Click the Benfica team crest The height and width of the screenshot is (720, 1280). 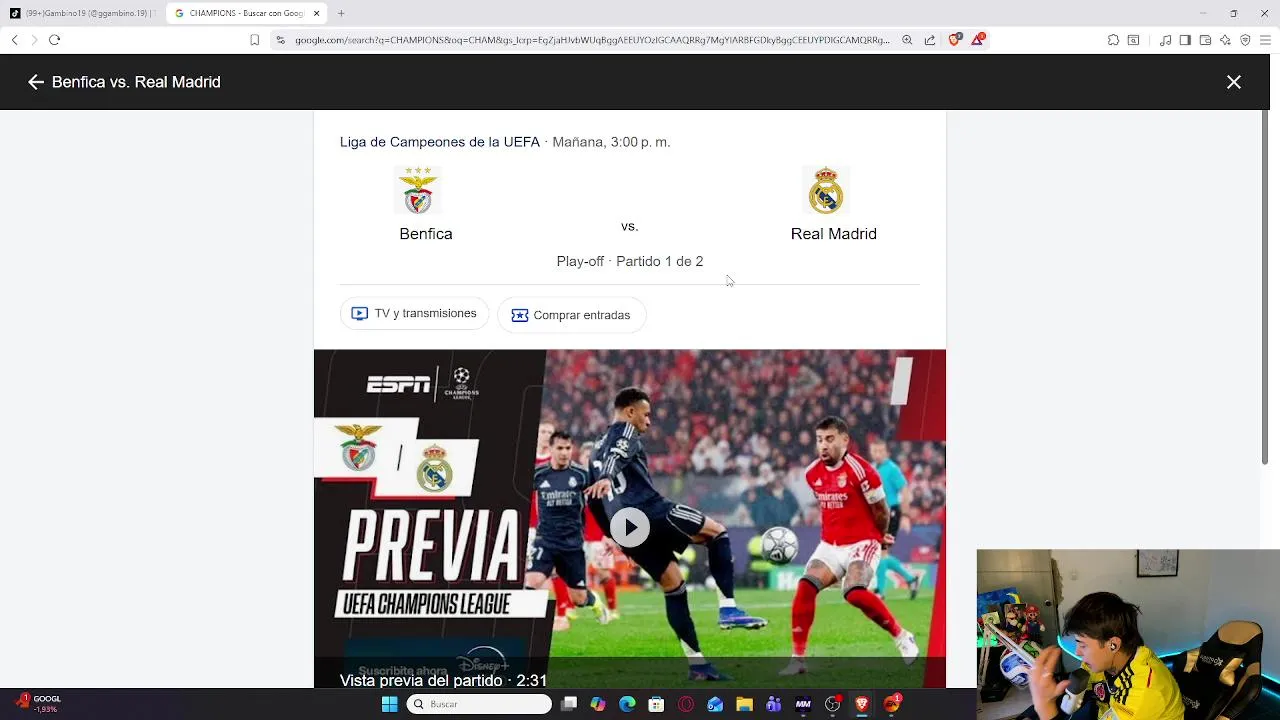pyautogui.click(x=418, y=190)
